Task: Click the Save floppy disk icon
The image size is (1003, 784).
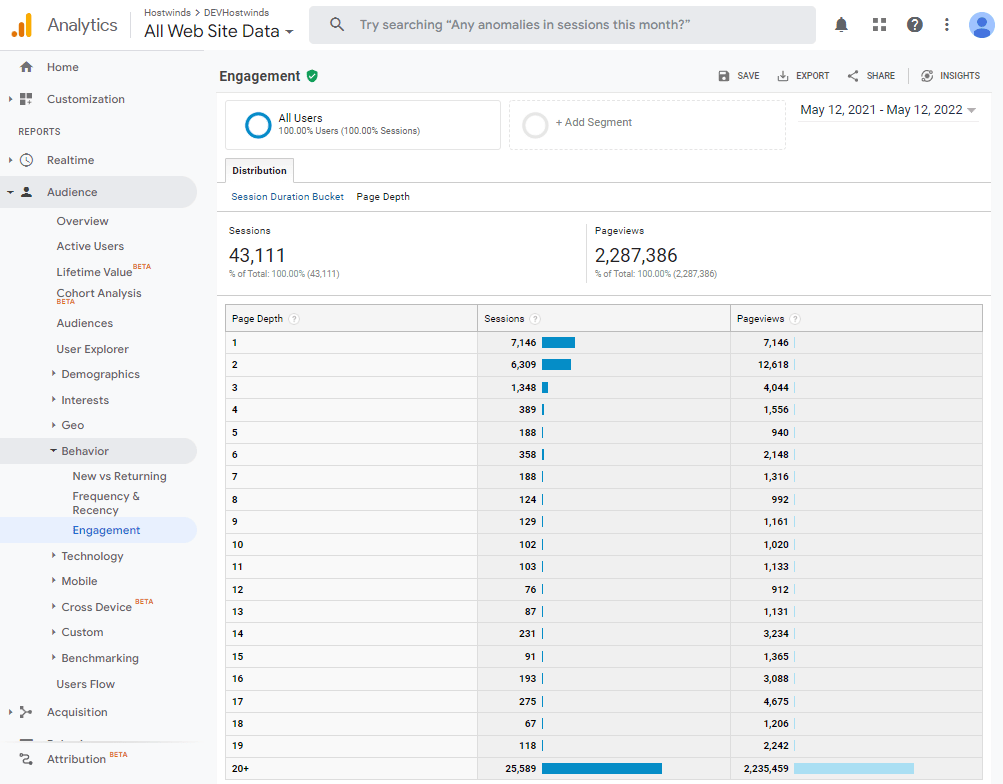Action: pos(723,76)
